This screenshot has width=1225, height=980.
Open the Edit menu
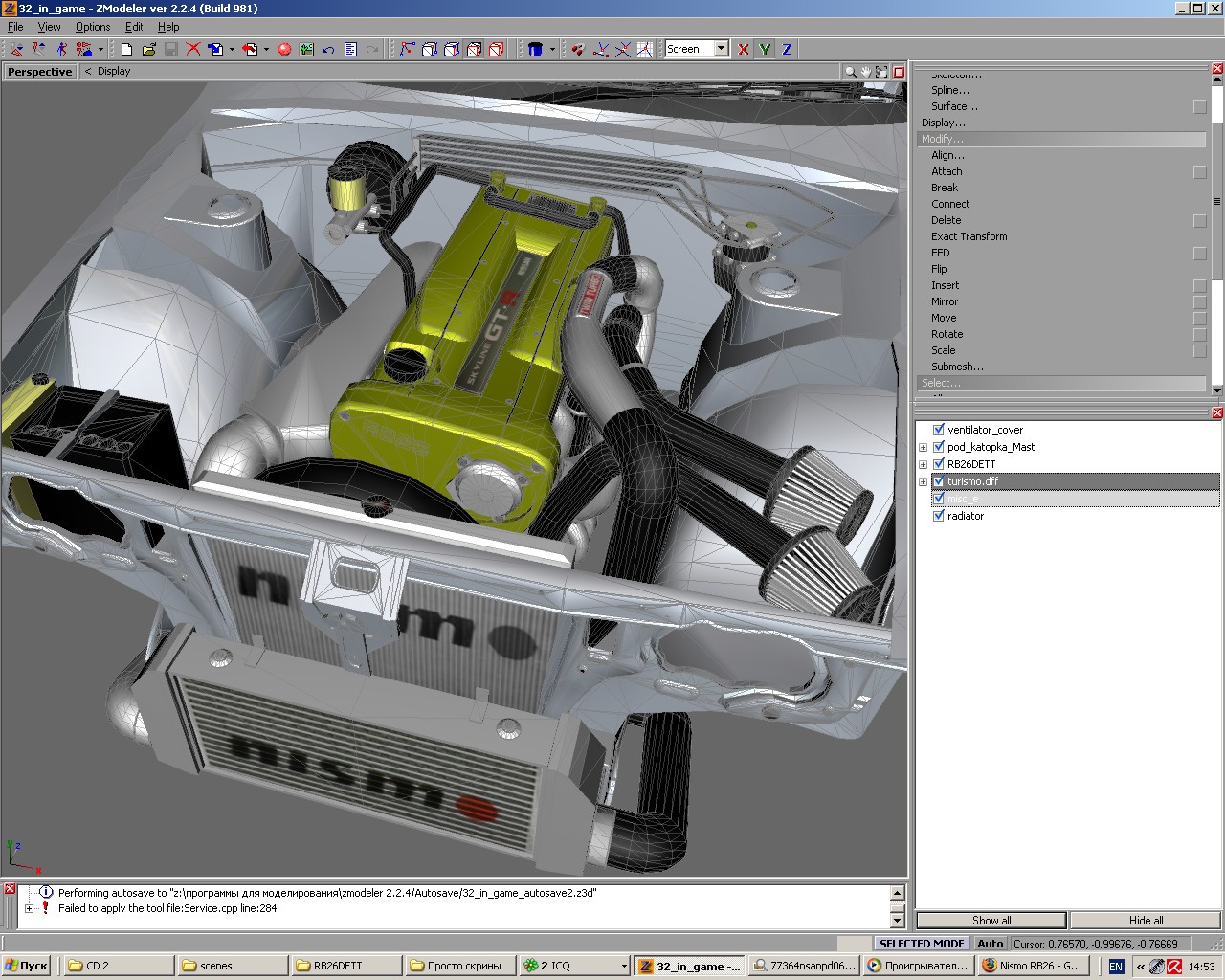coord(134,27)
